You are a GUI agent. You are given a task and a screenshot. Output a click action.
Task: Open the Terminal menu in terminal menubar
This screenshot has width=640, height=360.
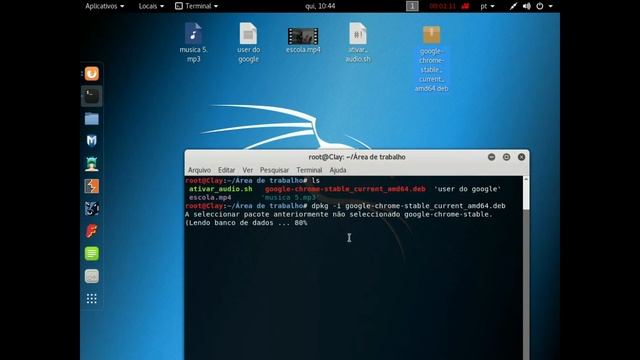309,170
